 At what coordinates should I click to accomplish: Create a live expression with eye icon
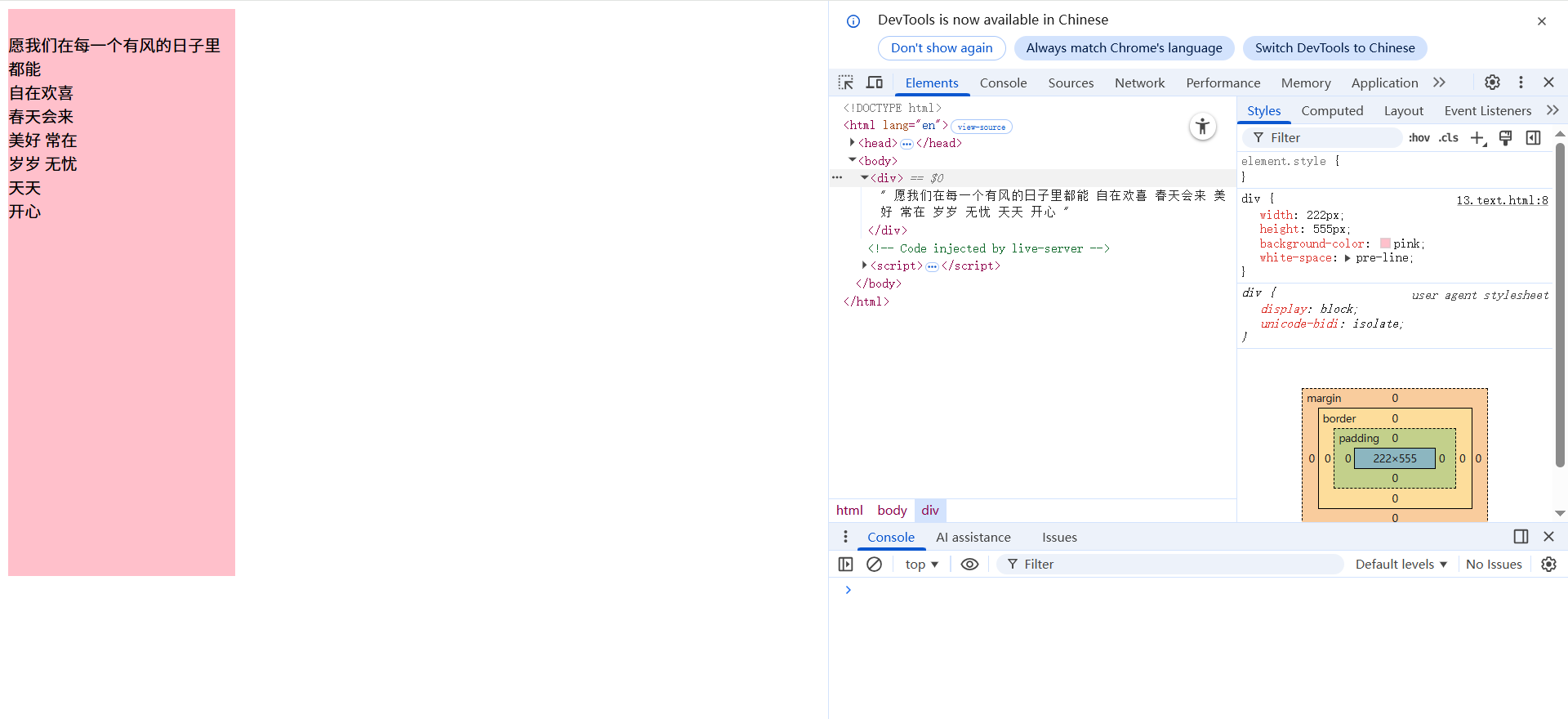(969, 565)
